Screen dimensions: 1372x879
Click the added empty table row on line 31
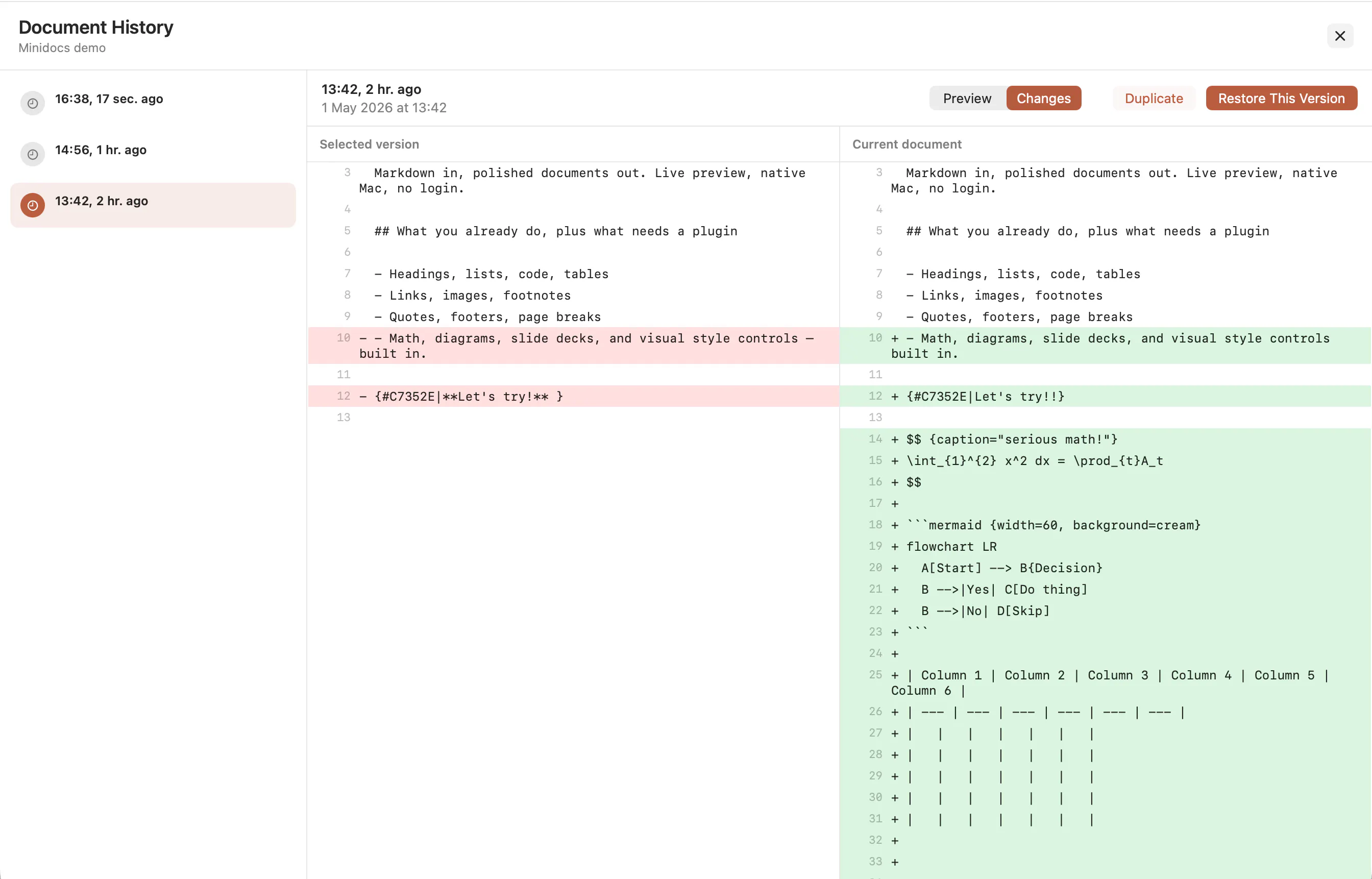1106,819
